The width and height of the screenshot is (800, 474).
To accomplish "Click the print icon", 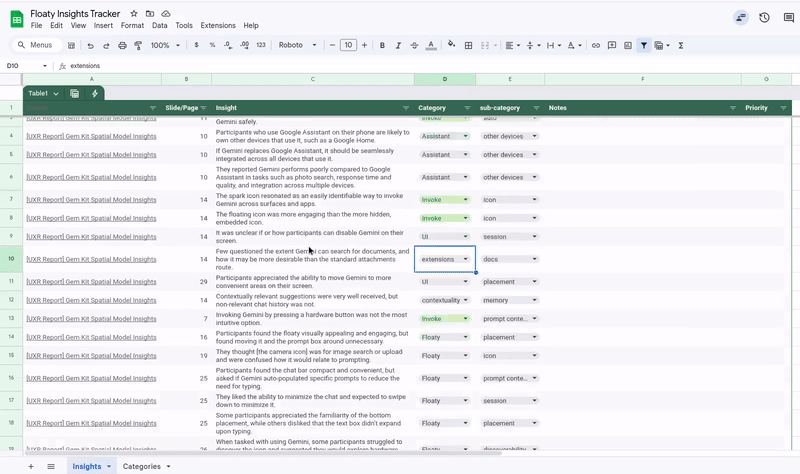I will click(x=122, y=45).
